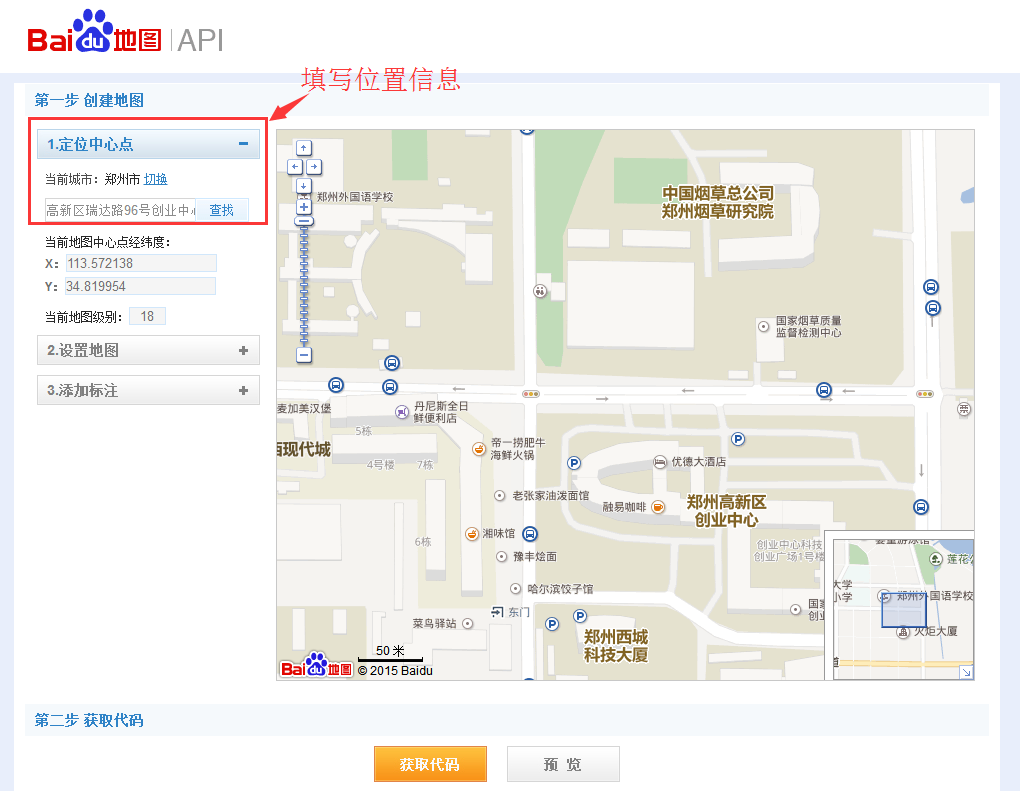Click the Baidu 地图 API header logo
The height and width of the screenshot is (791, 1020).
[126, 33]
